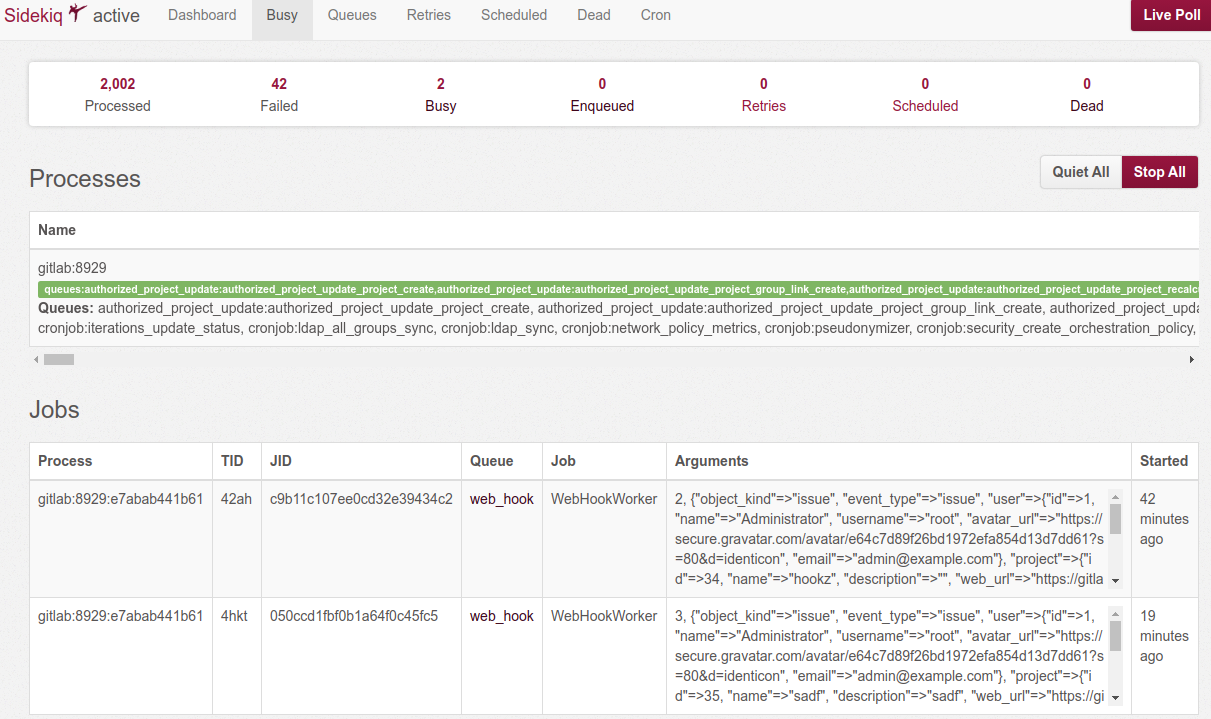The height and width of the screenshot is (719, 1211).
Task: Open the Cron tab
Action: pyautogui.click(x=655, y=15)
